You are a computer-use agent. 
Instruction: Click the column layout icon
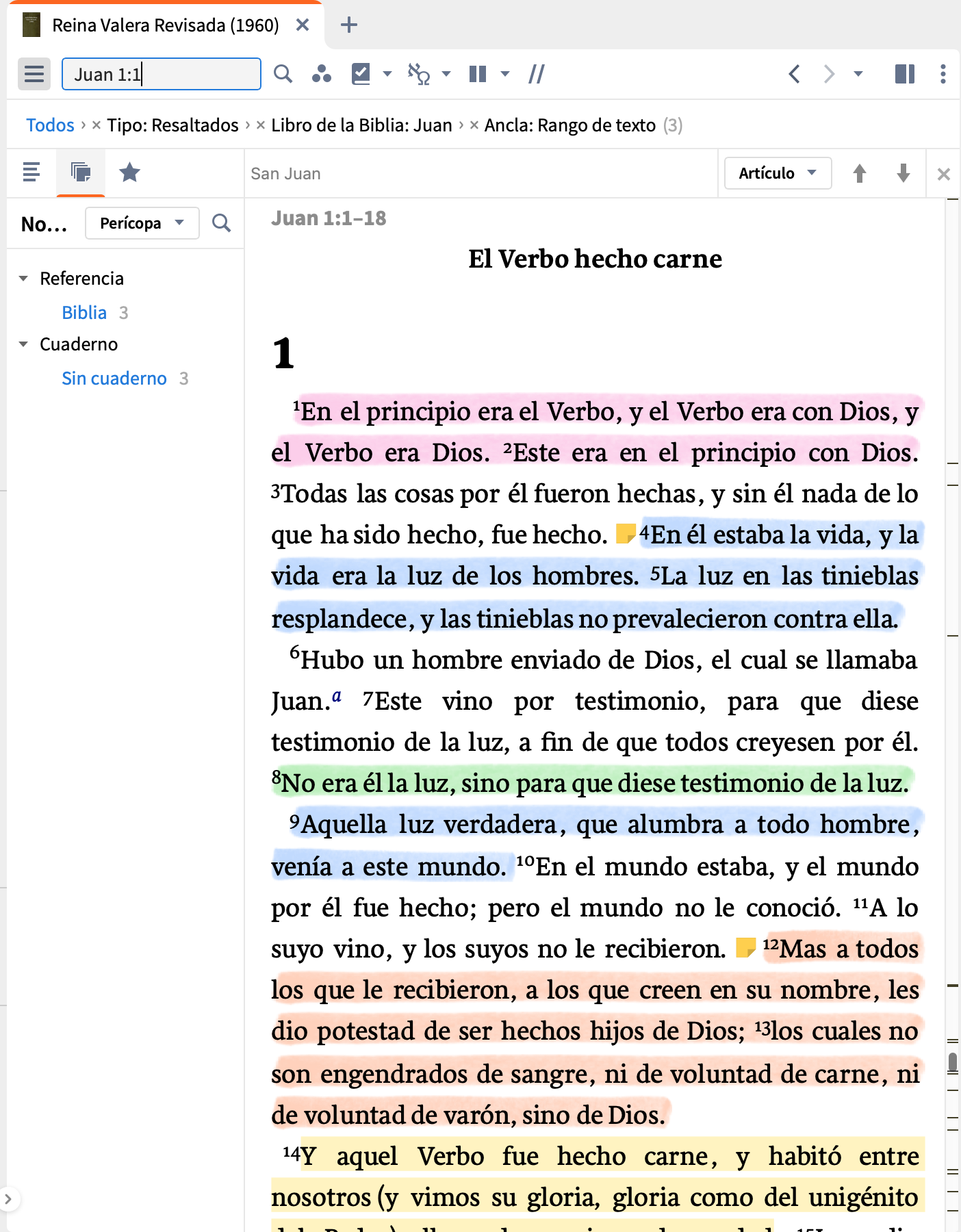[x=478, y=74]
